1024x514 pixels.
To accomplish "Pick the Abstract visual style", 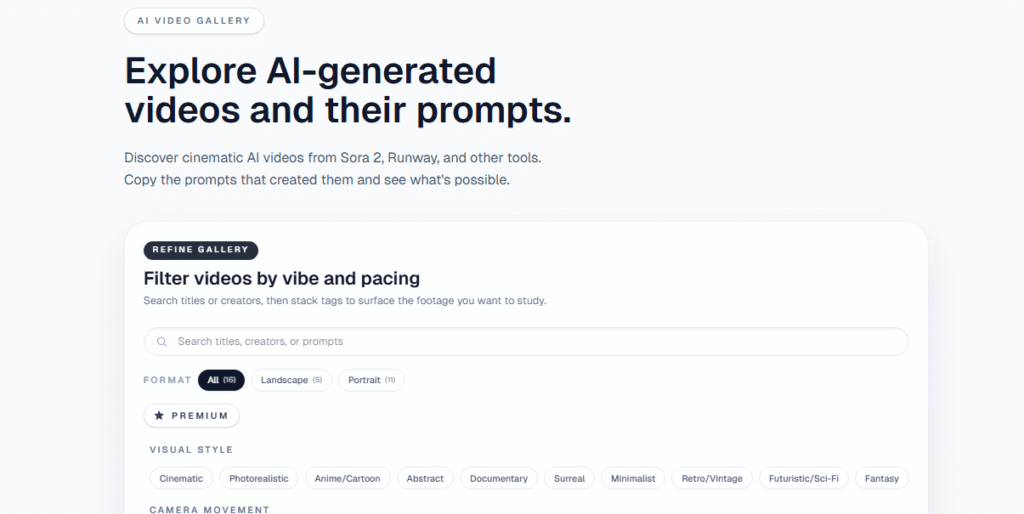I will (x=425, y=479).
